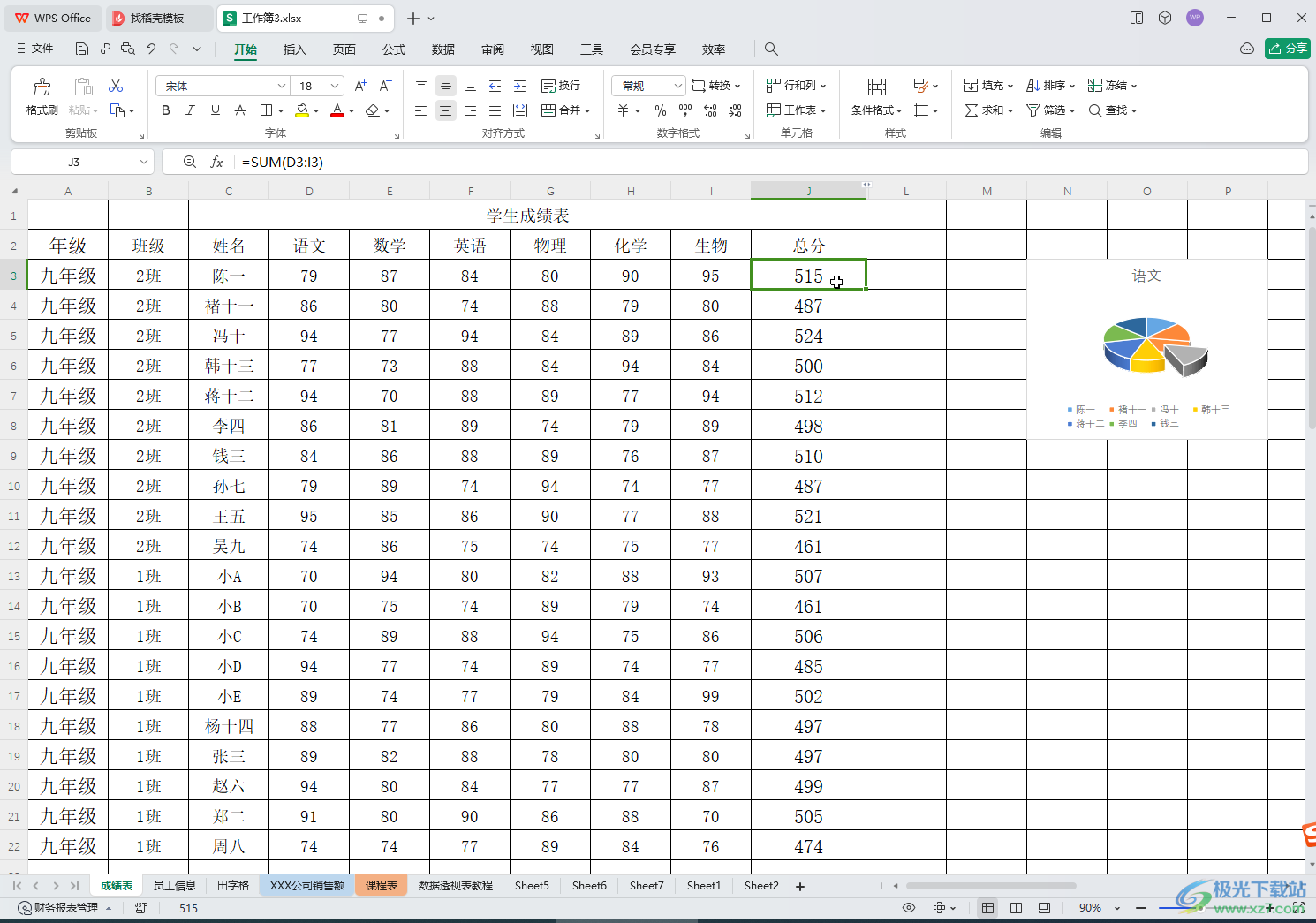Viewport: 1316px width, 923px height.
Task: Click the eye protection mode icon in status bar
Action: pos(909,908)
